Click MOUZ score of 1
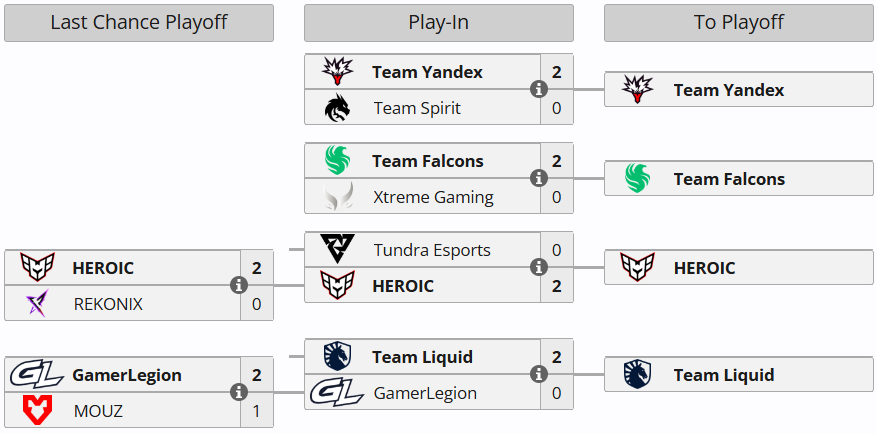Viewport: 877px width, 434px height. tap(257, 411)
